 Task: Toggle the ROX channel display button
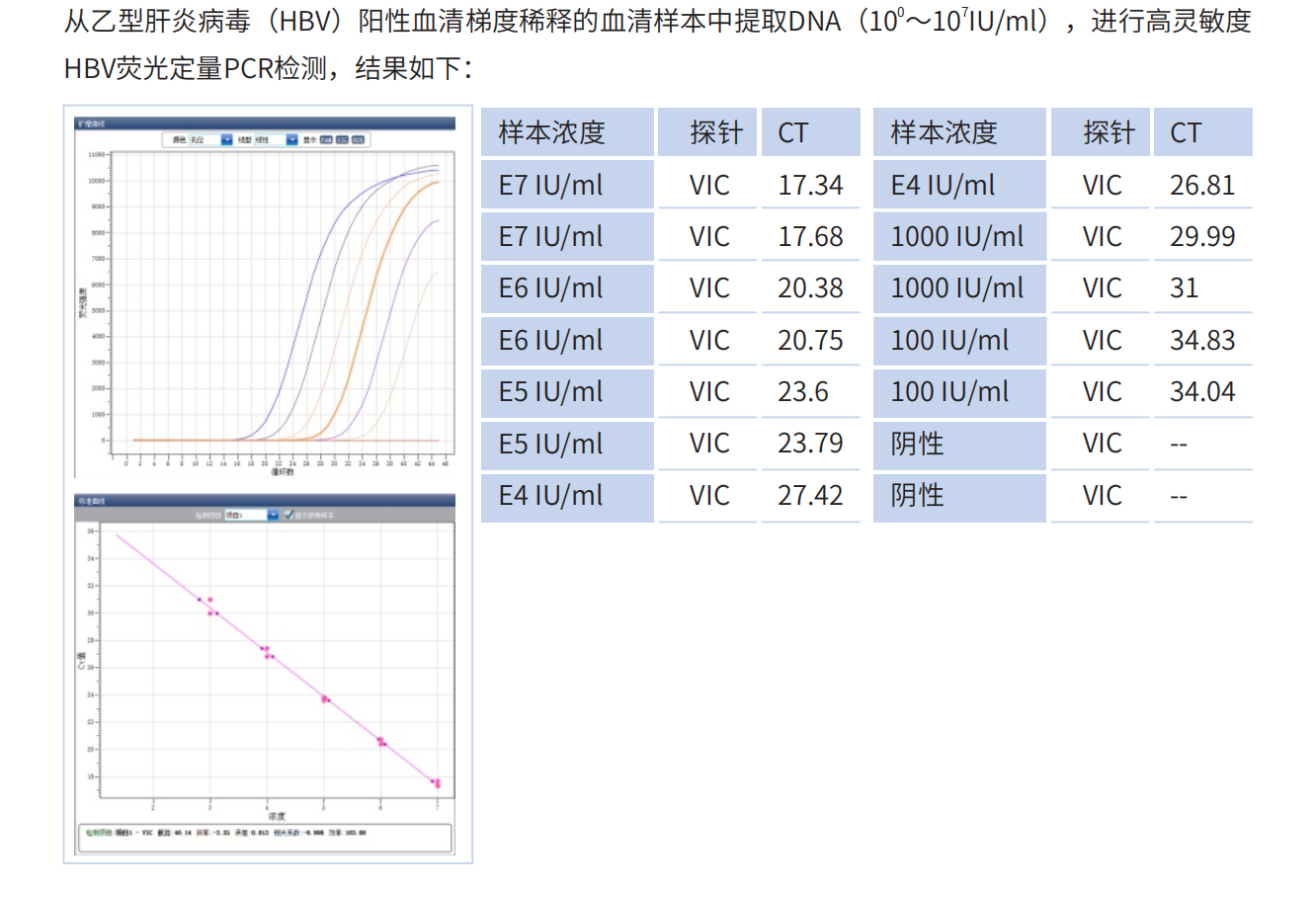coord(358,140)
